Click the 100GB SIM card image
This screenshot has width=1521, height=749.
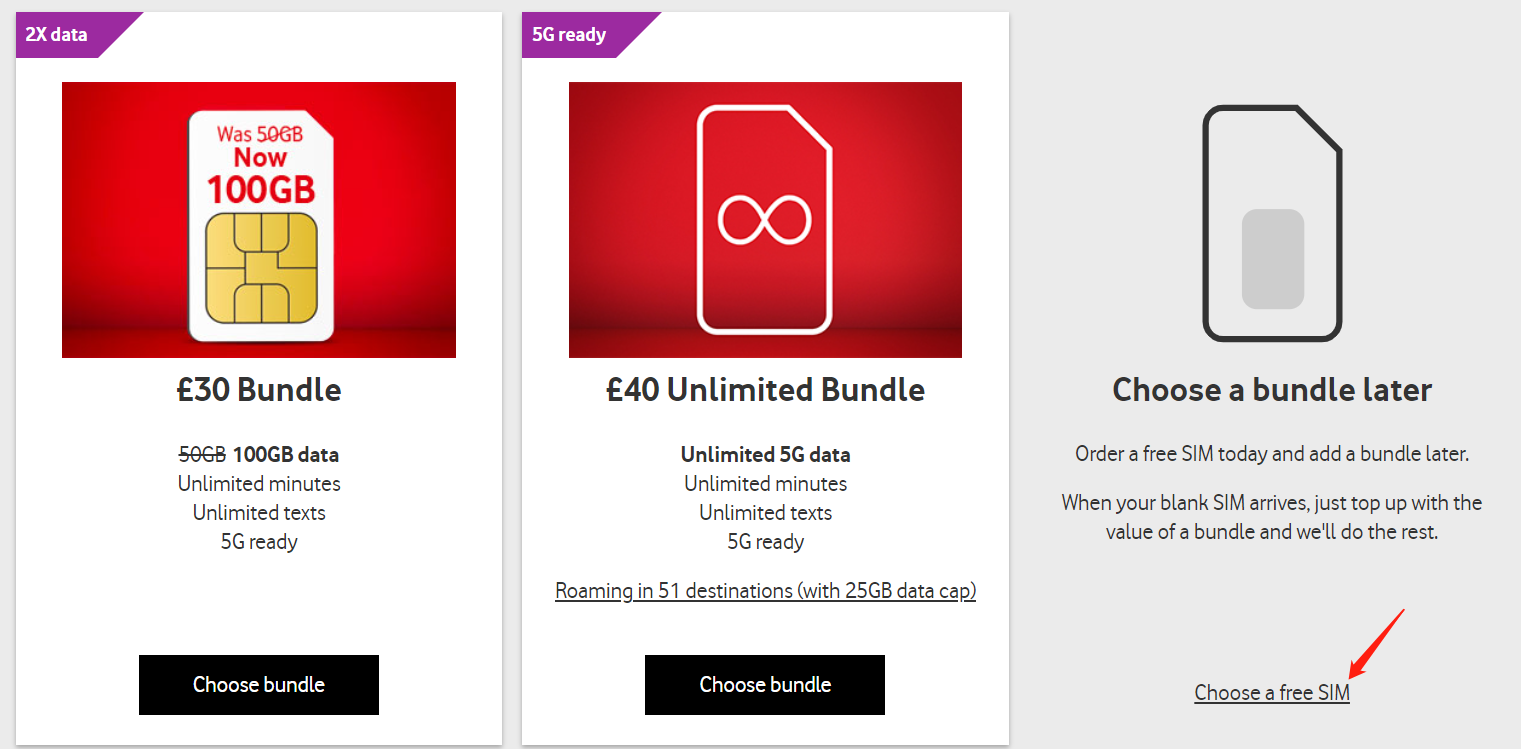[259, 220]
